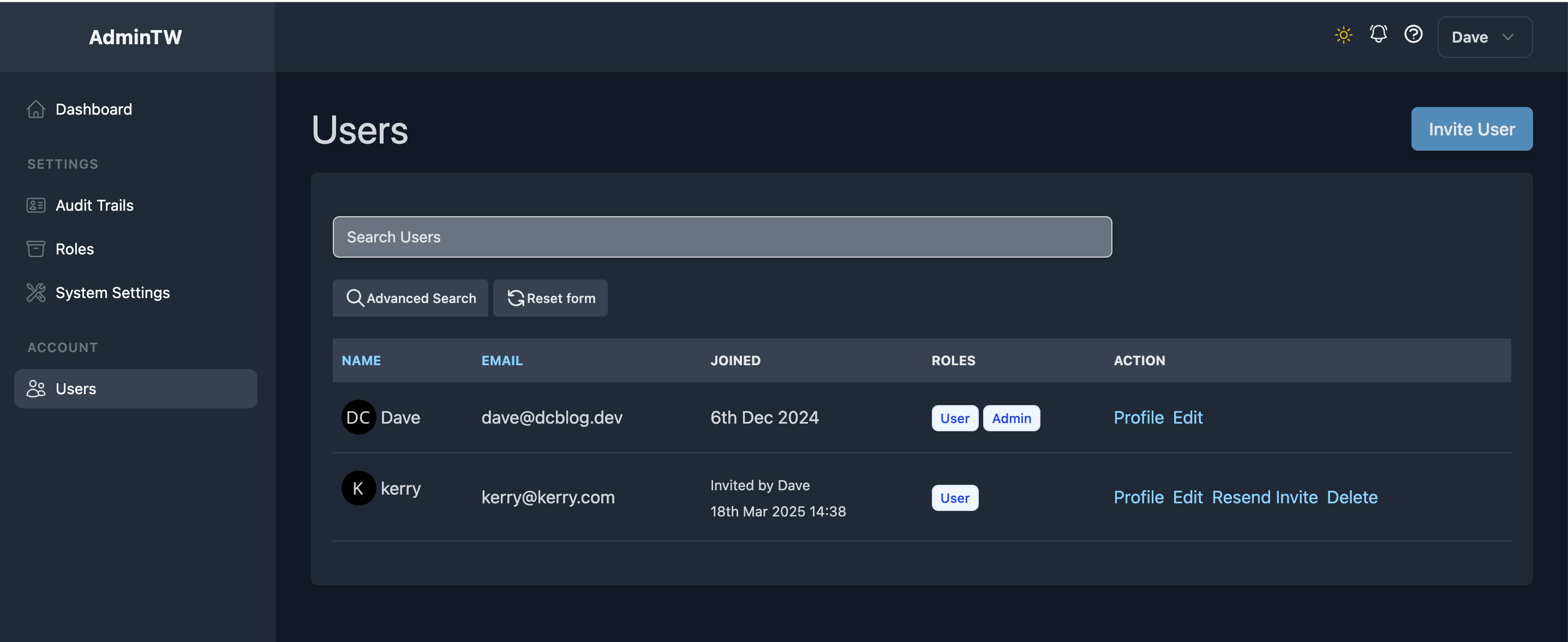Go to Audit Trails in sidebar
Viewport: 1568px width, 642px height.
tap(94, 205)
